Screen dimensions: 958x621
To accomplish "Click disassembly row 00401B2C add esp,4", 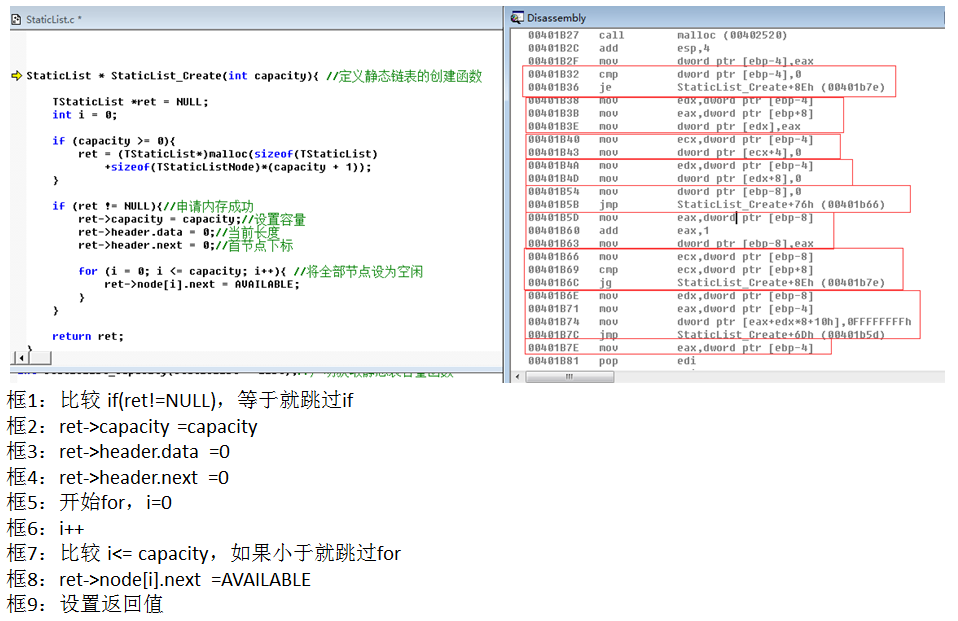I will coord(619,48).
